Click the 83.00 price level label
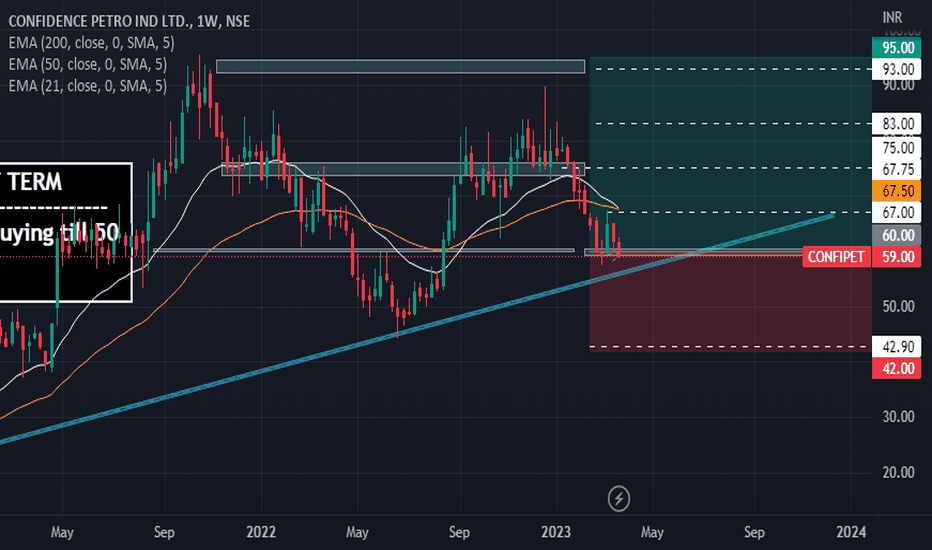The width and height of the screenshot is (932, 550). pos(898,124)
